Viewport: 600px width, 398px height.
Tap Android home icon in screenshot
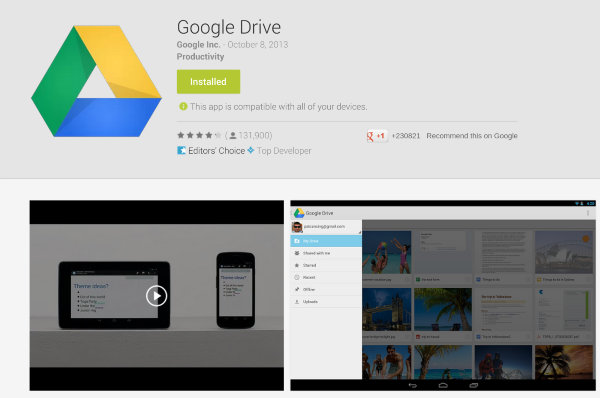(x=443, y=385)
